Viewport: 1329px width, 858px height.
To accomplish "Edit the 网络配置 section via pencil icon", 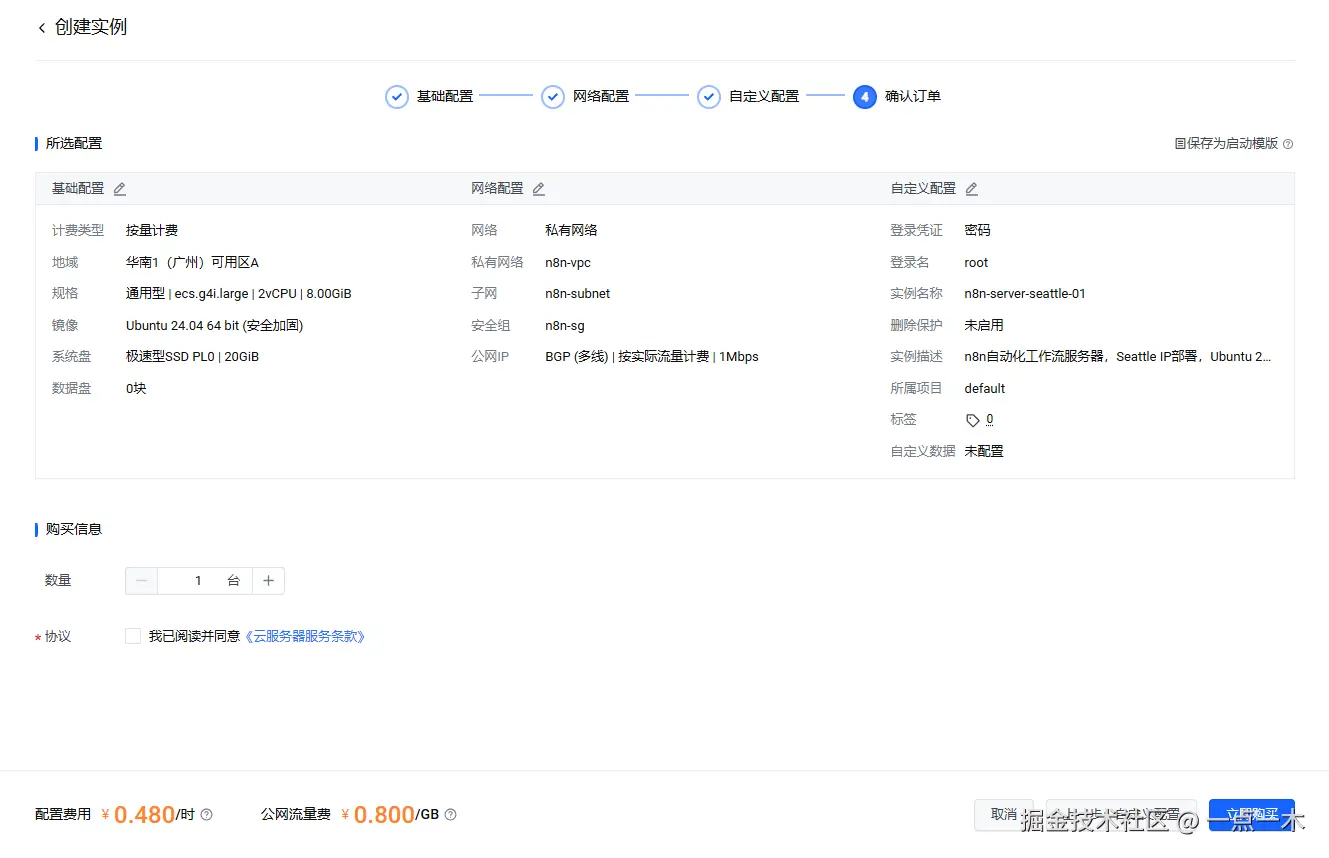I will [538, 188].
